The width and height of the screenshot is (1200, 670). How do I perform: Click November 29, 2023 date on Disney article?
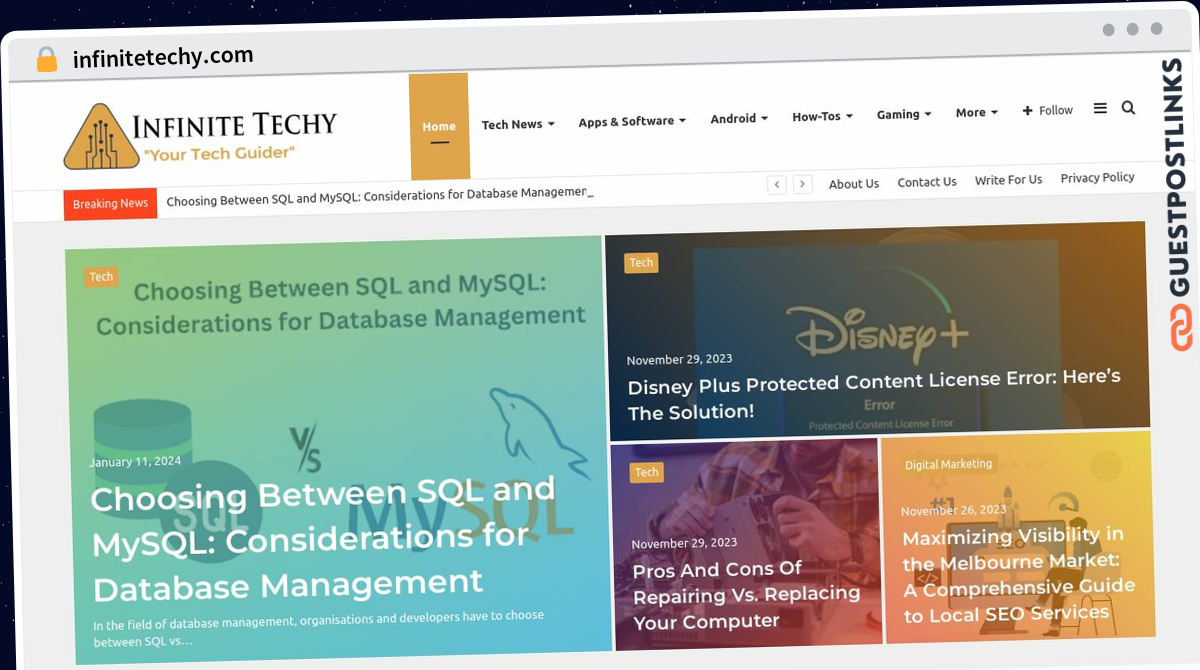(679, 359)
